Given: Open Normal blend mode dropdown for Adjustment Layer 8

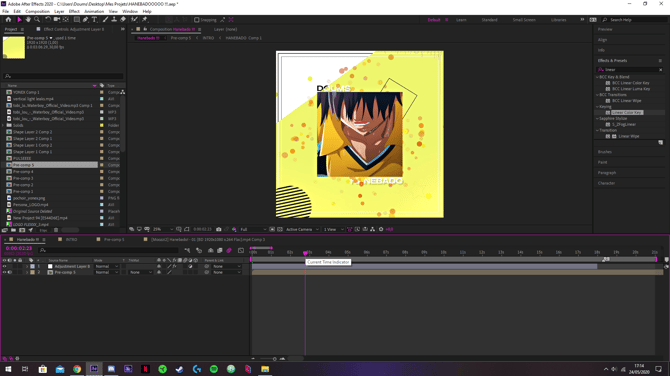Looking at the screenshot, I should tap(106, 266).
